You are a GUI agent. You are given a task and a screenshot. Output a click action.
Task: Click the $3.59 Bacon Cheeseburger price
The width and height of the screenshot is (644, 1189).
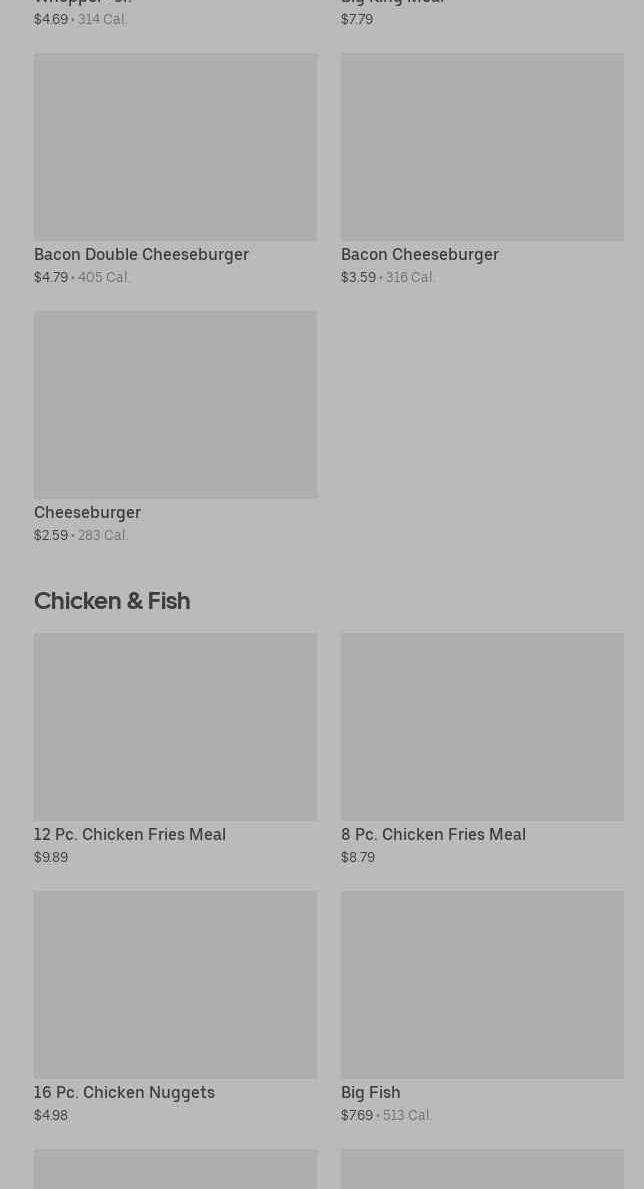click(358, 277)
